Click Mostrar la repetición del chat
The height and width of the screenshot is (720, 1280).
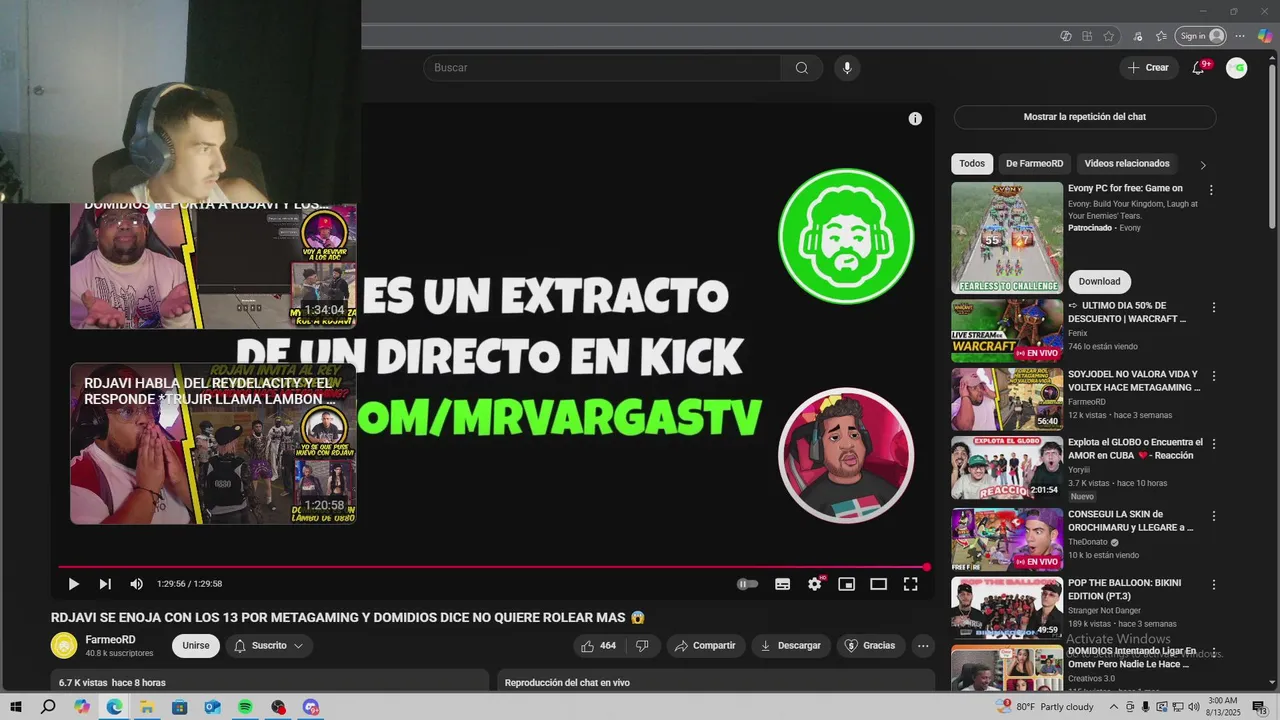1085,117
